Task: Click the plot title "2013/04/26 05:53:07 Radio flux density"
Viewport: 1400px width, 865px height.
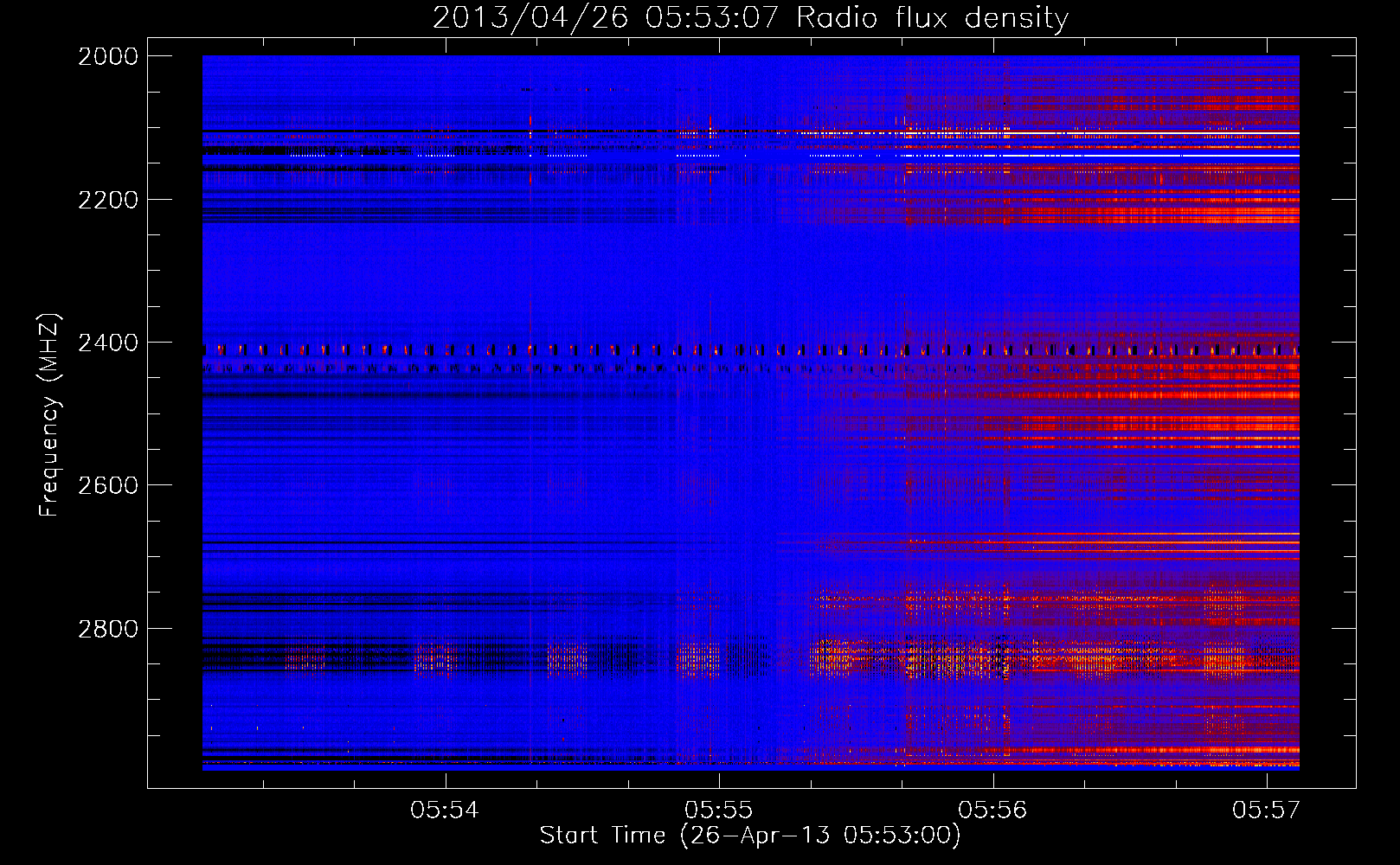Action: point(750,18)
